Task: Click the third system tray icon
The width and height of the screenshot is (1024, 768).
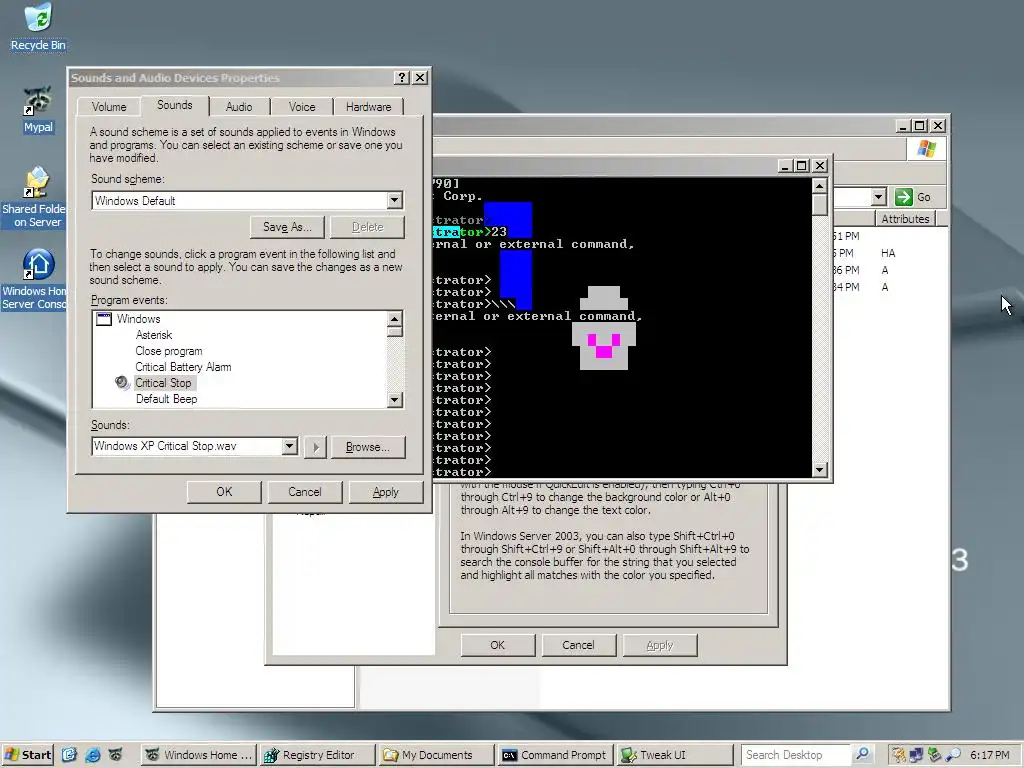Action: click(x=935, y=754)
